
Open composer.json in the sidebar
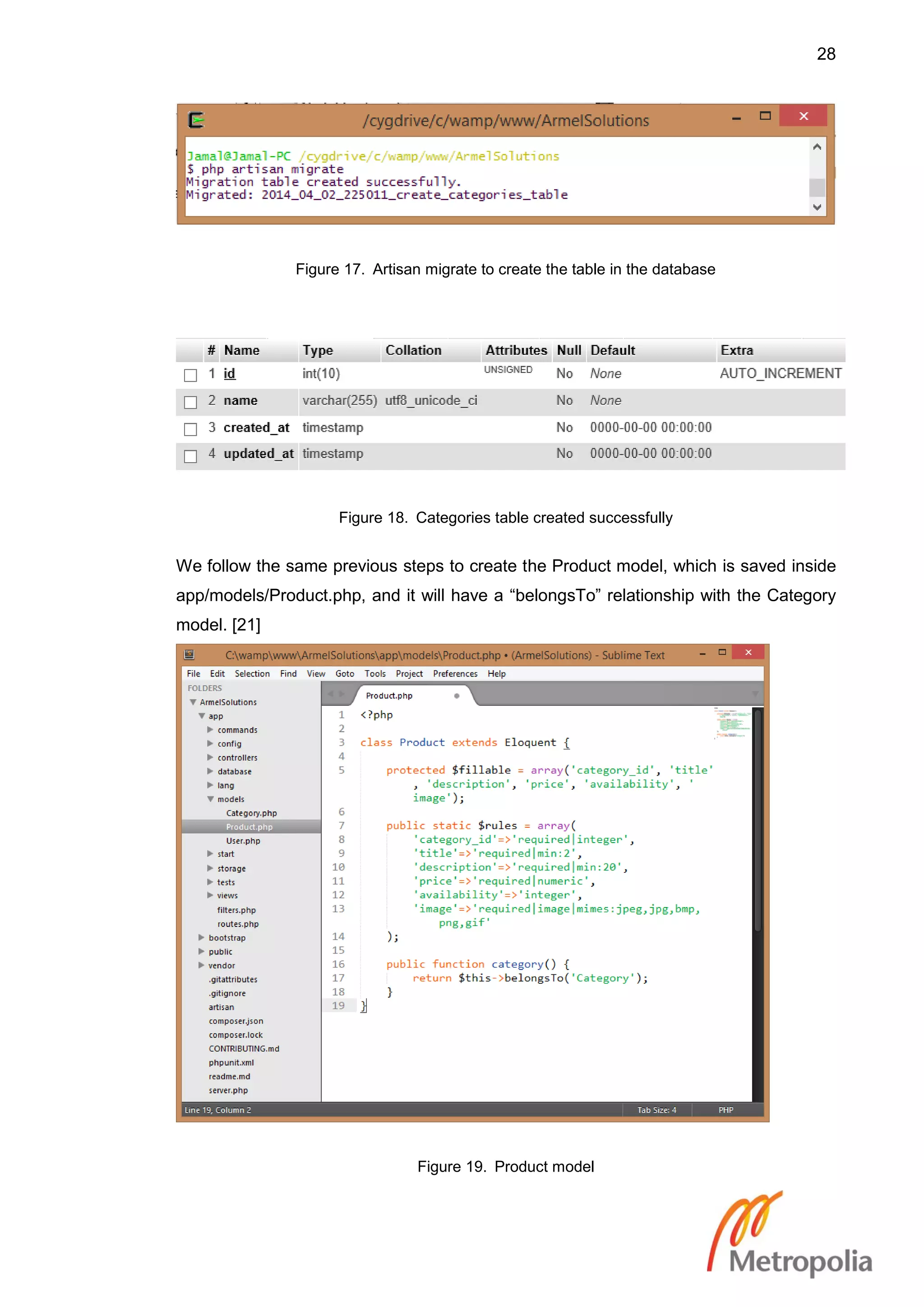point(236,1021)
